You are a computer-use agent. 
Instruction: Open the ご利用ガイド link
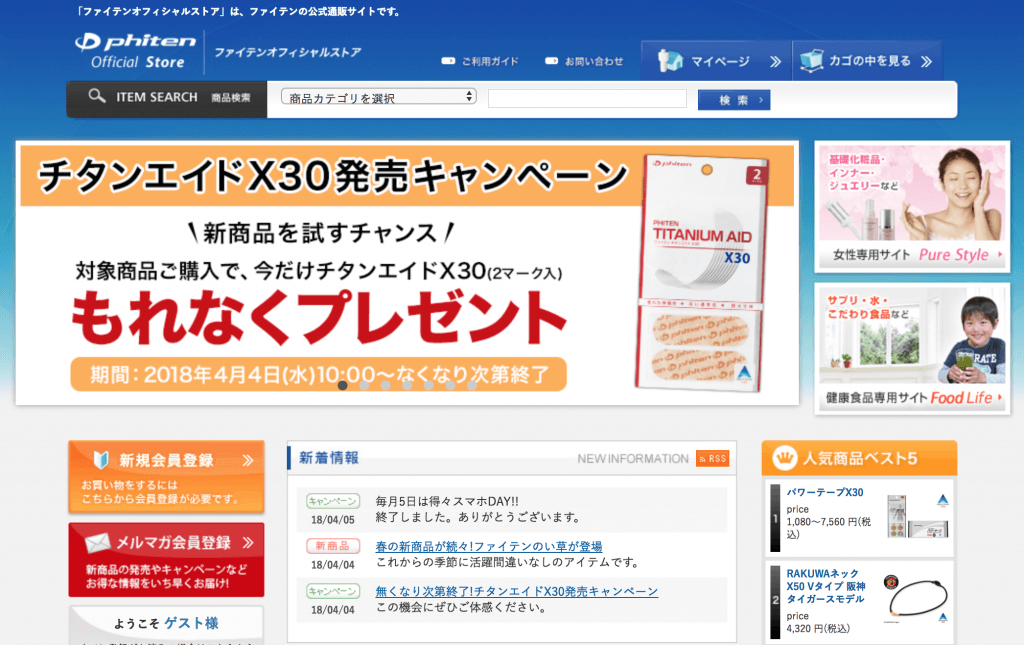coord(480,61)
